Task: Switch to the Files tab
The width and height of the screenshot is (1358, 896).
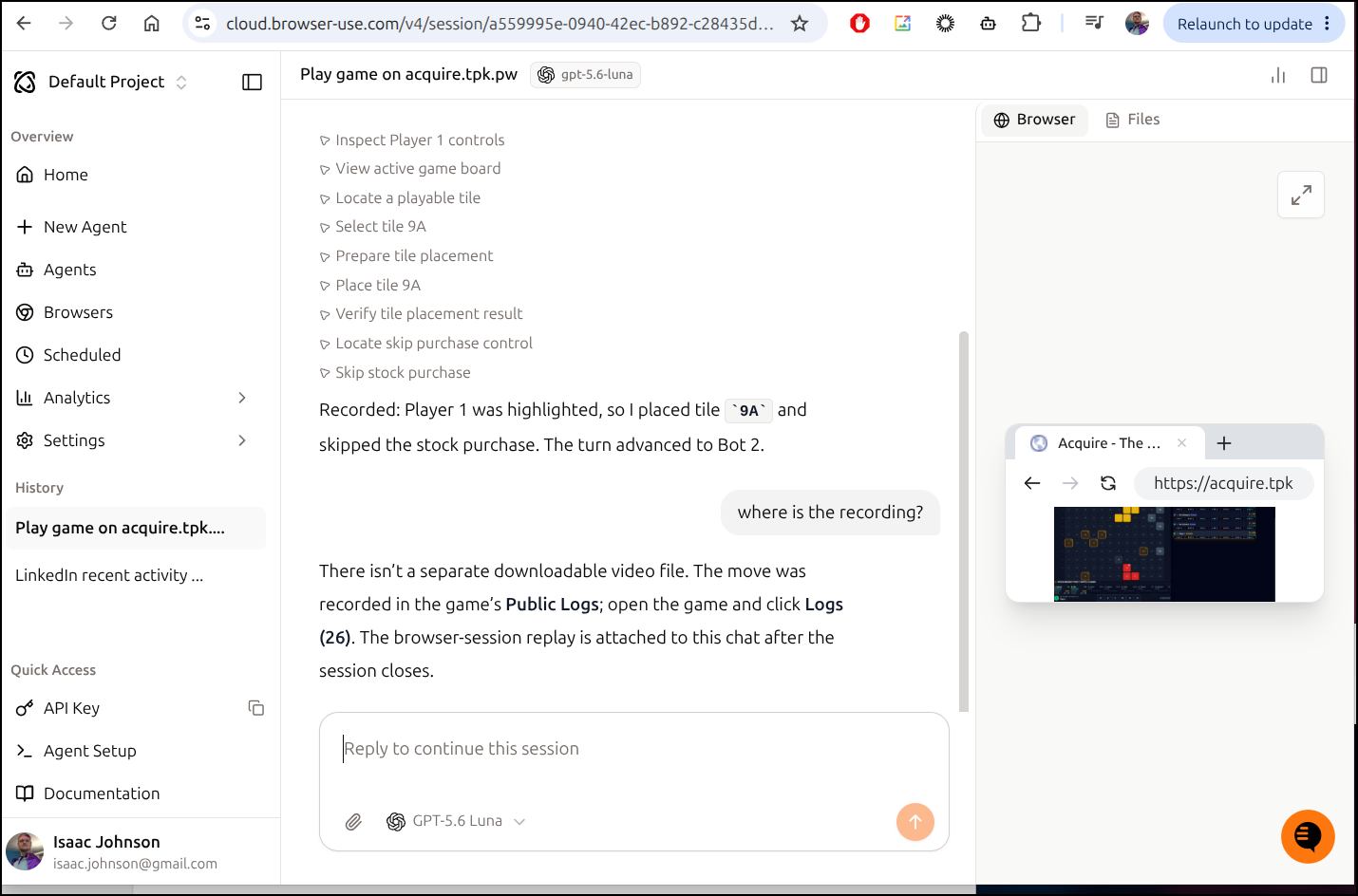Action: pyautogui.click(x=1133, y=120)
